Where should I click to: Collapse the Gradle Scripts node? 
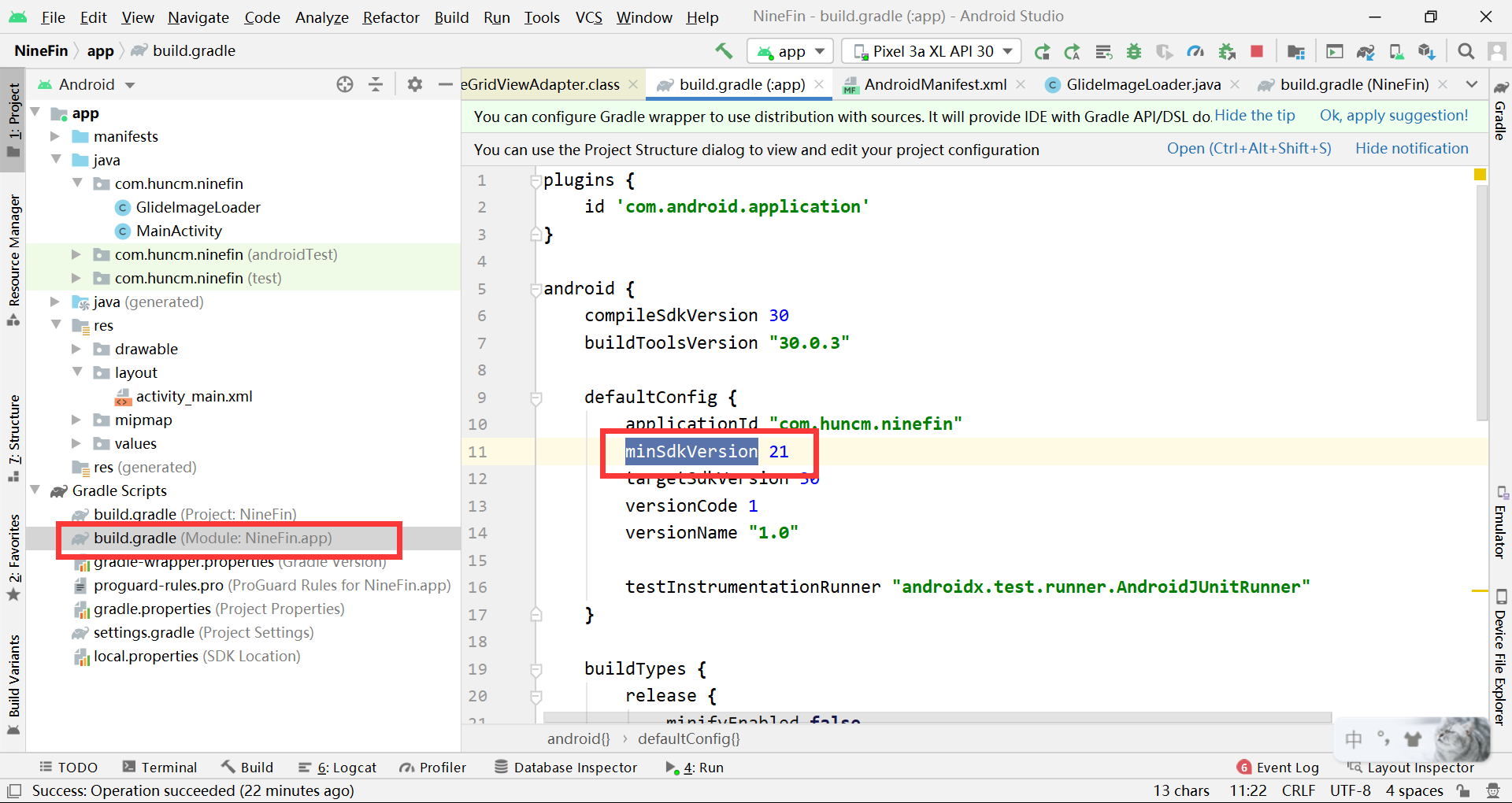(35, 490)
